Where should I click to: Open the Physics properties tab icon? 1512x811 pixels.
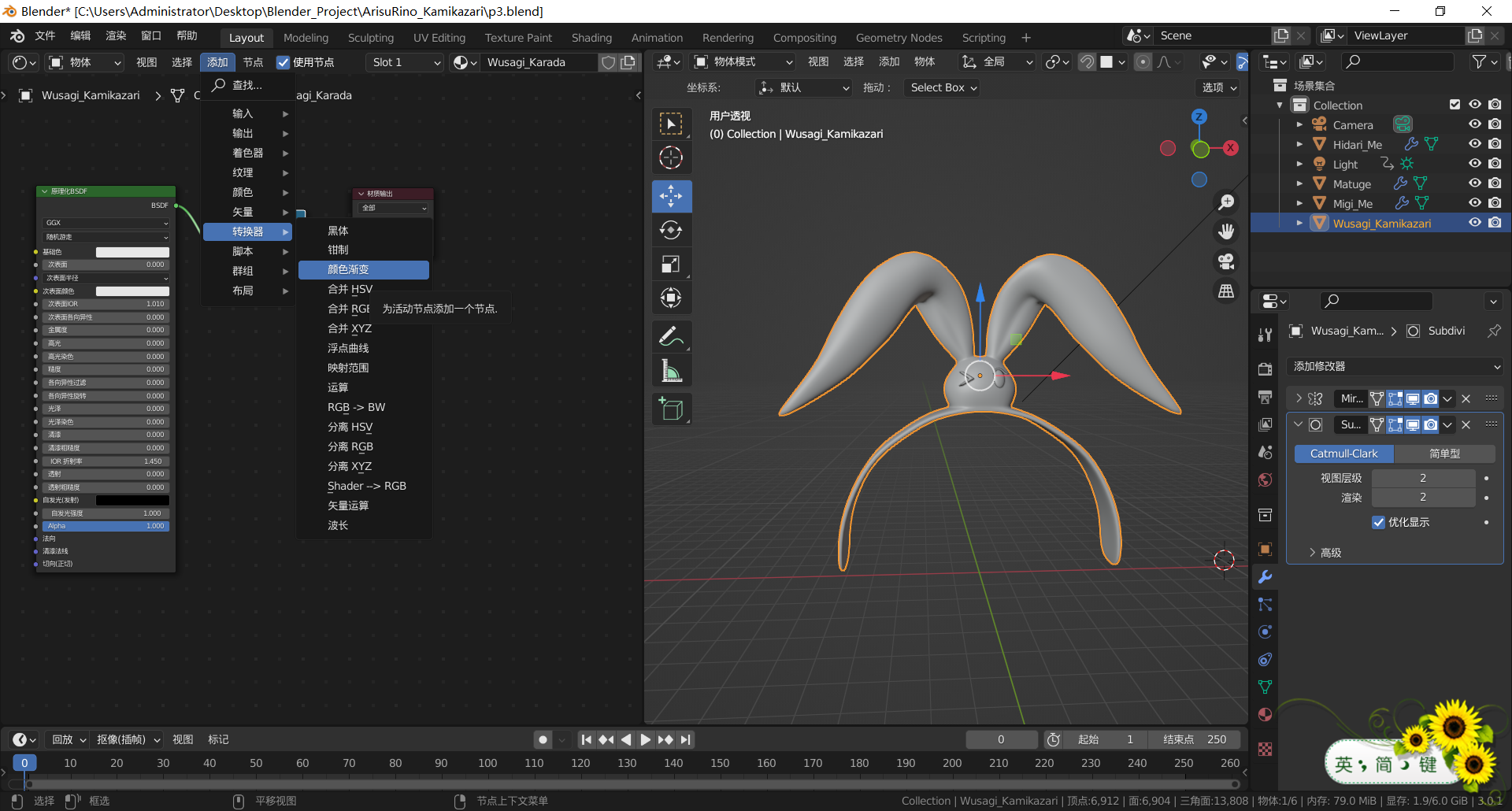point(1266,632)
